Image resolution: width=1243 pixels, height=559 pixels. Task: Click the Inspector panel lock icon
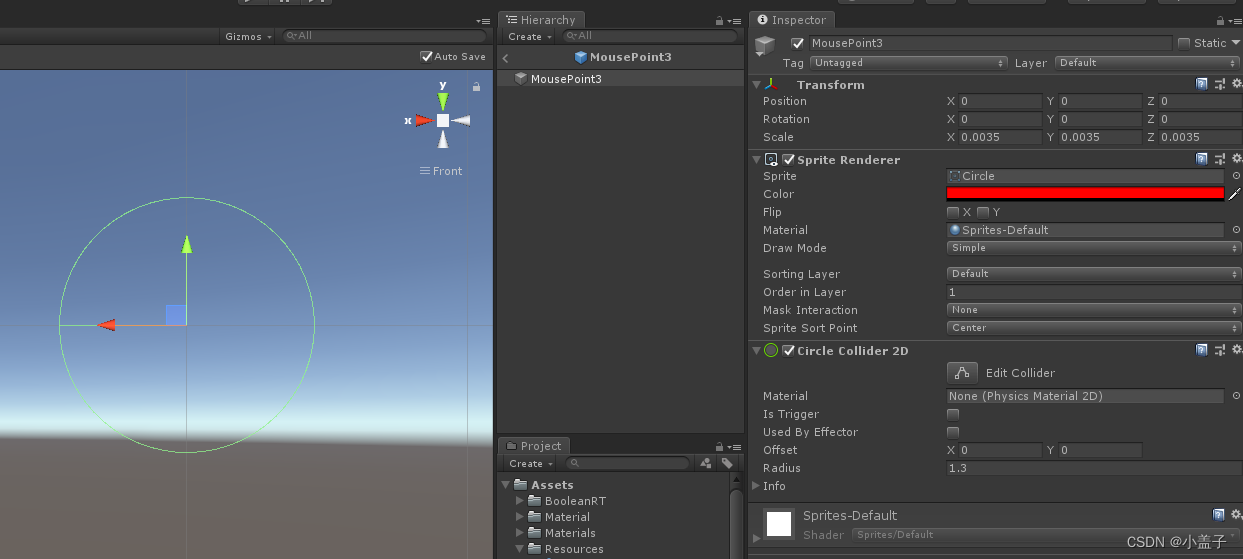tap(1222, 21)
